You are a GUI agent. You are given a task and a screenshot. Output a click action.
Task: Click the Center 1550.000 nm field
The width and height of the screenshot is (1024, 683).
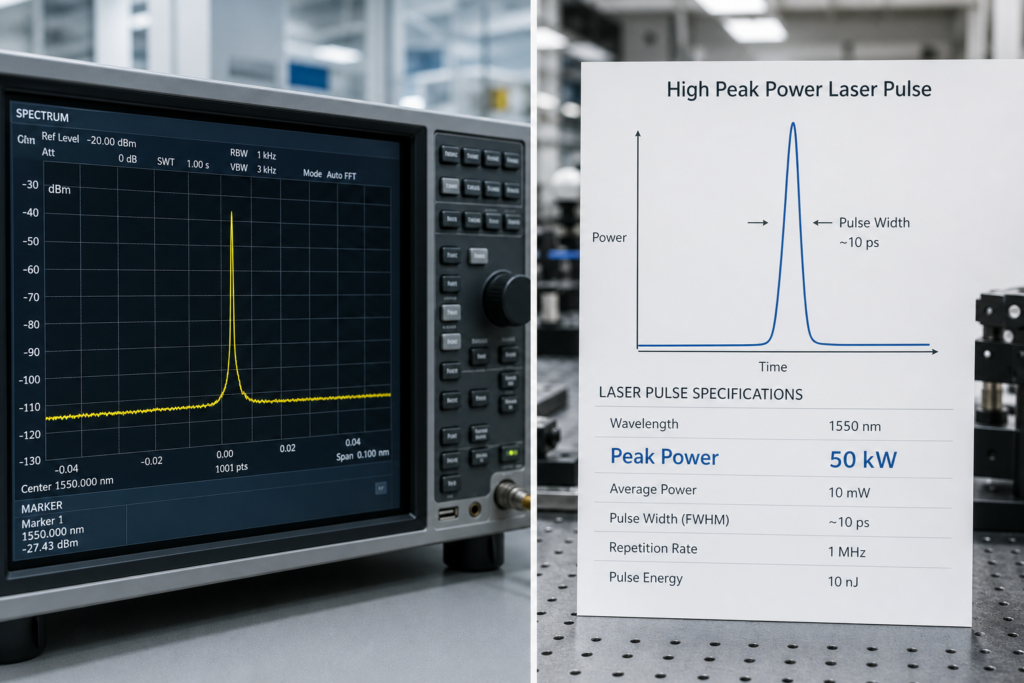point(67,485)
